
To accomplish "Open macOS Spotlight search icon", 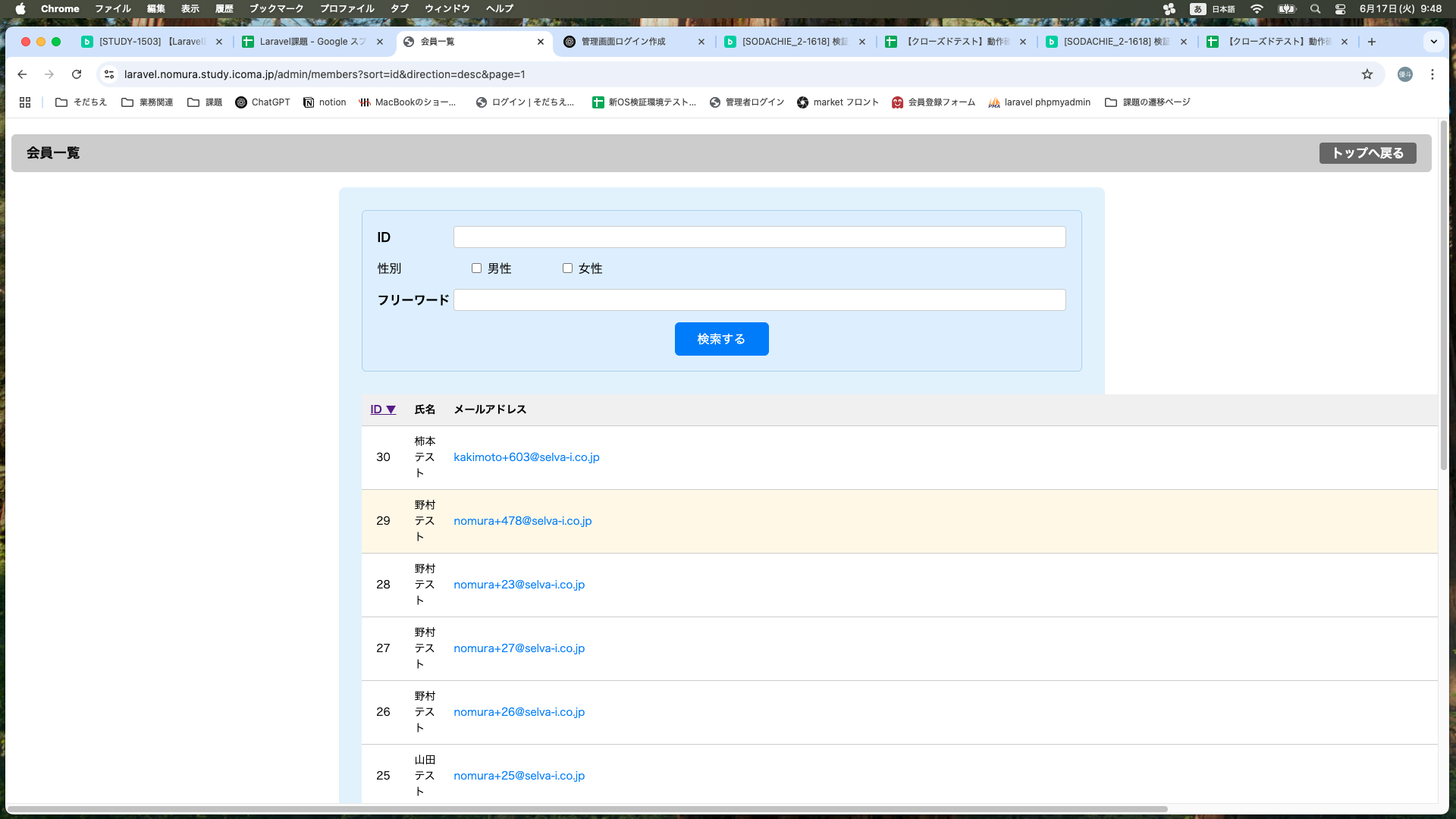I will tap(1316, 9).
